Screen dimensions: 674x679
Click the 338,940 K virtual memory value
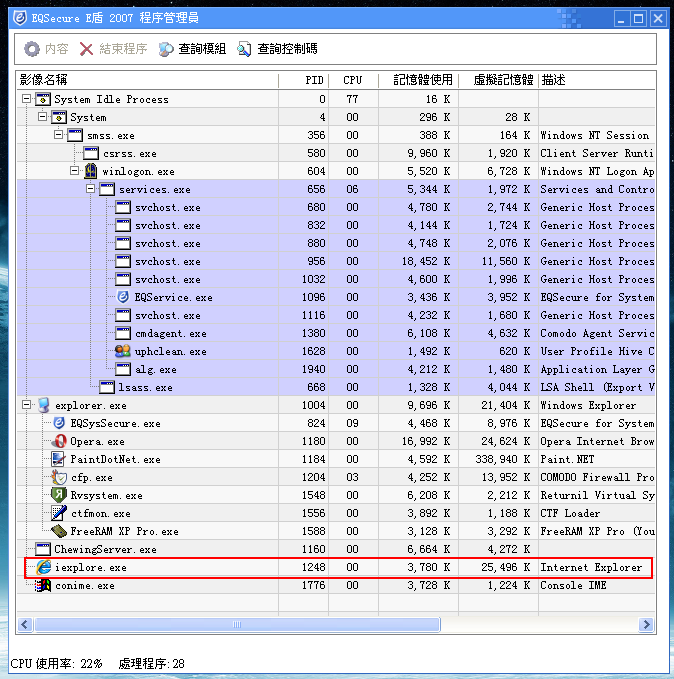(502, 459)
